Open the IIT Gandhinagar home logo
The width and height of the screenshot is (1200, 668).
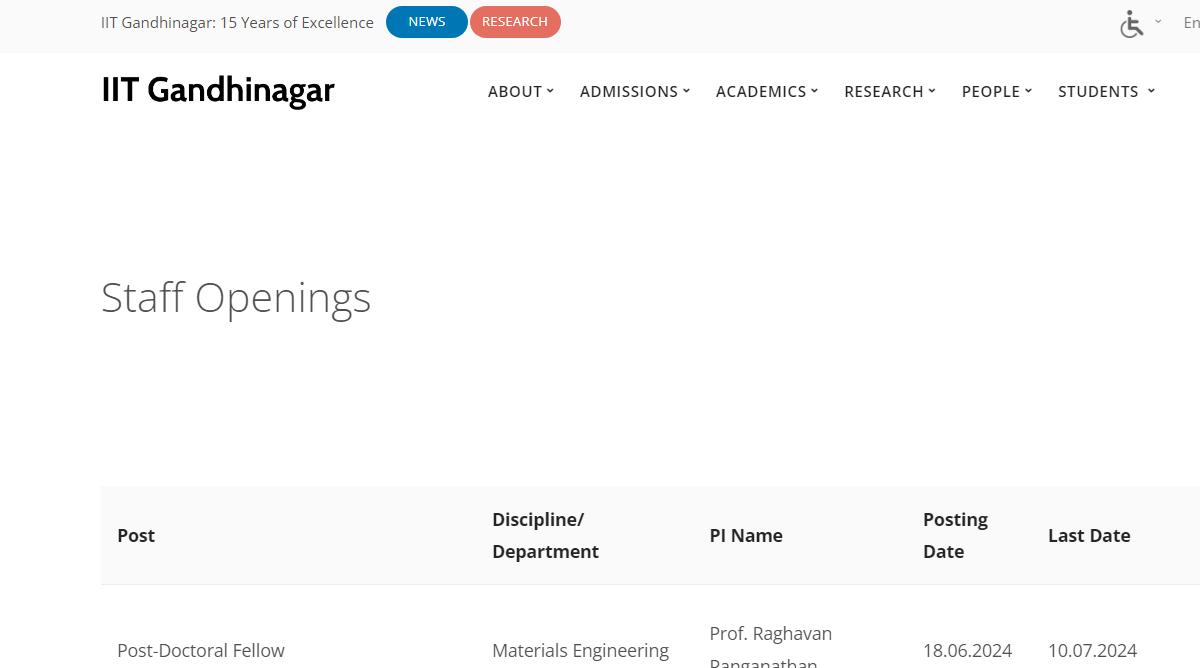(218, 90)
